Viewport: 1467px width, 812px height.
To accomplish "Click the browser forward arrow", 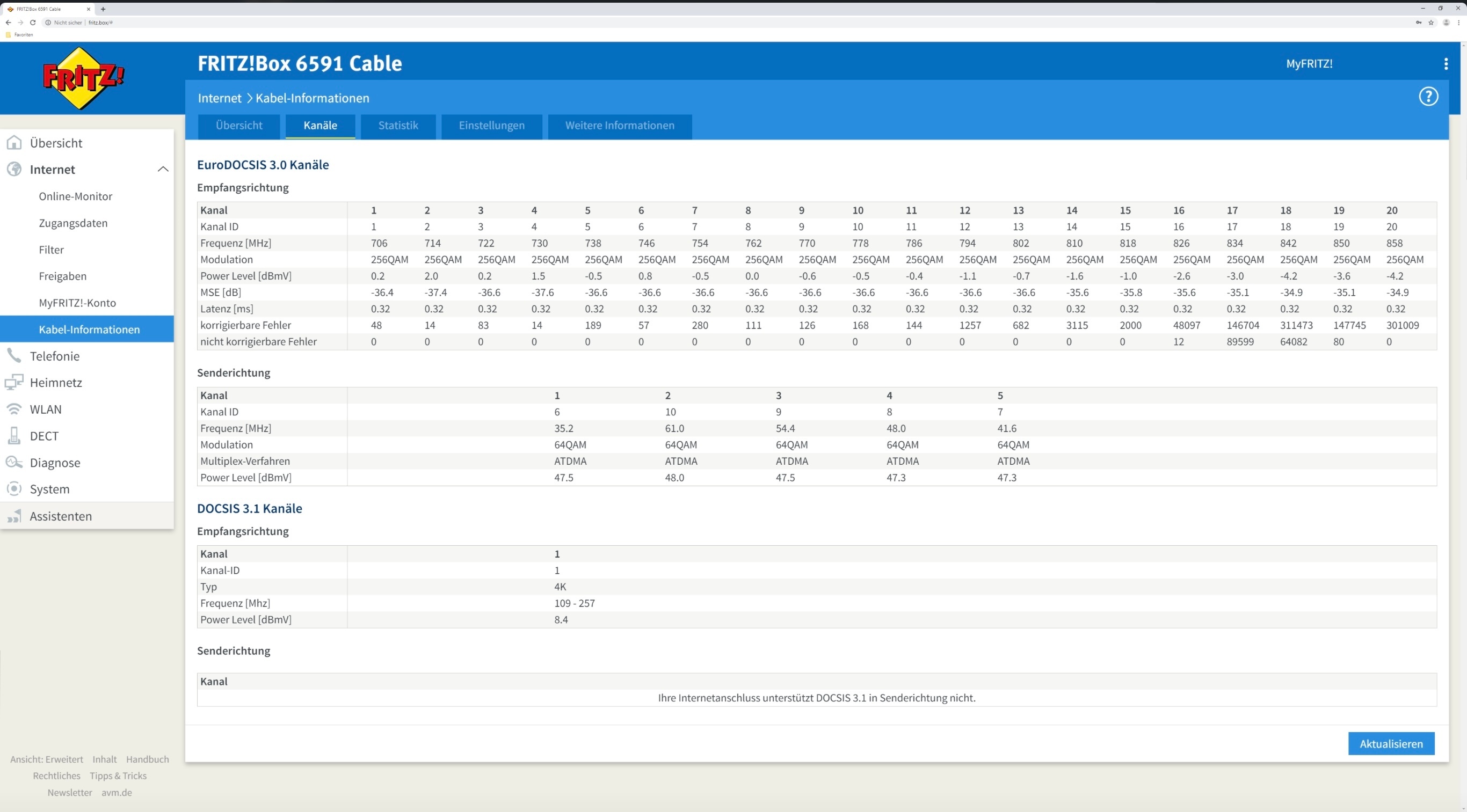I will click(x=20, y=23).
